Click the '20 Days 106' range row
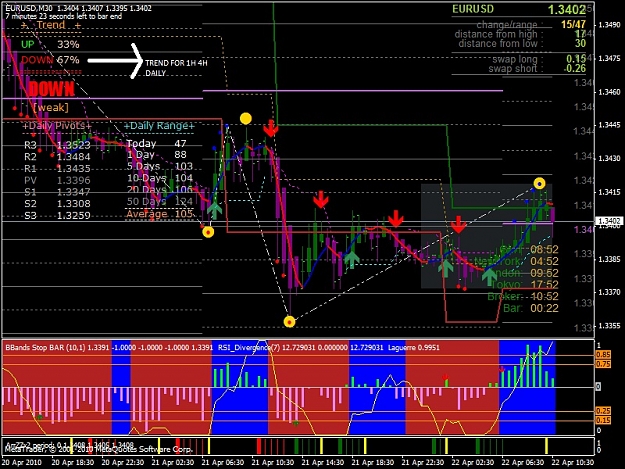625x469 pixels. [159, 190]
